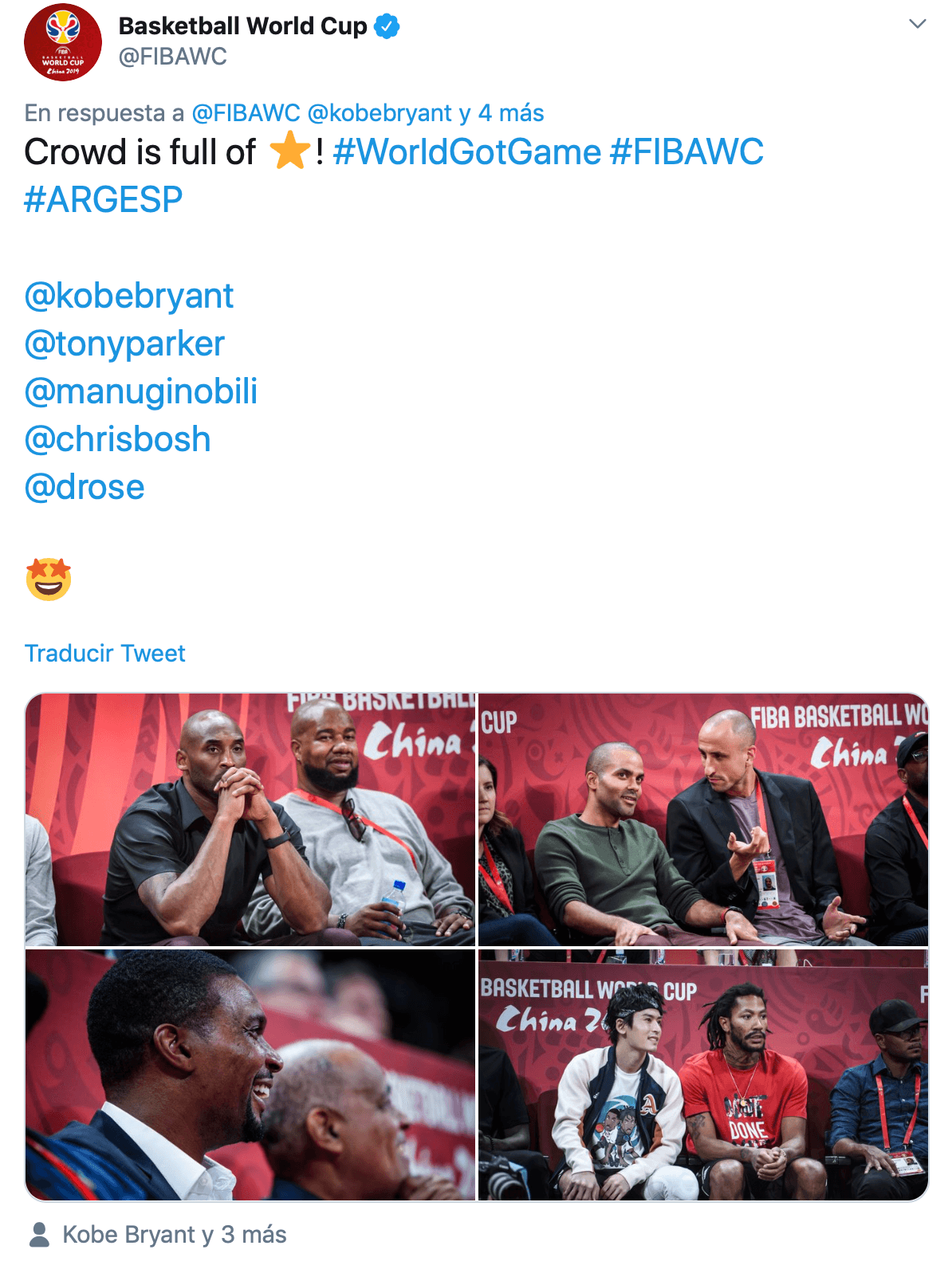
Task: Visit the @manuginobili mention
Action: 141,391
